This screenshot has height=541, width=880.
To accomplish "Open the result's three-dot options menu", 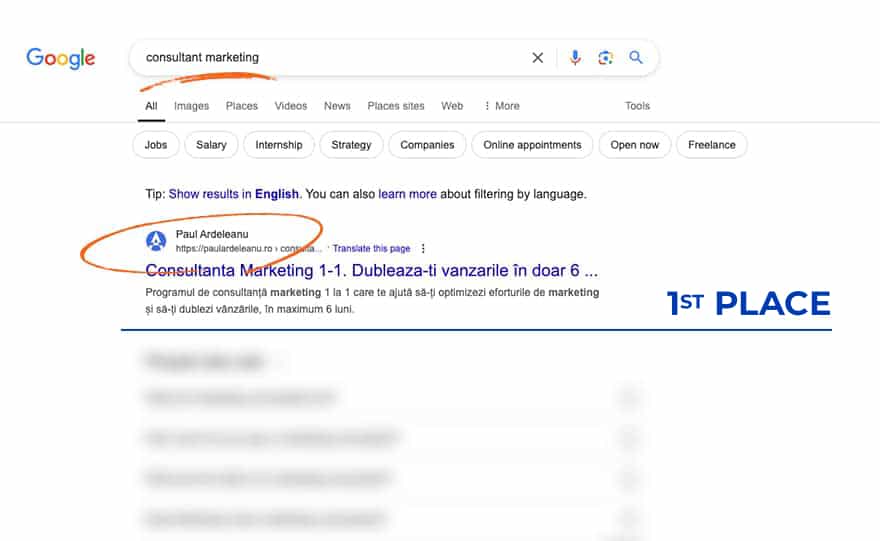I will click(x=423, y=248).
